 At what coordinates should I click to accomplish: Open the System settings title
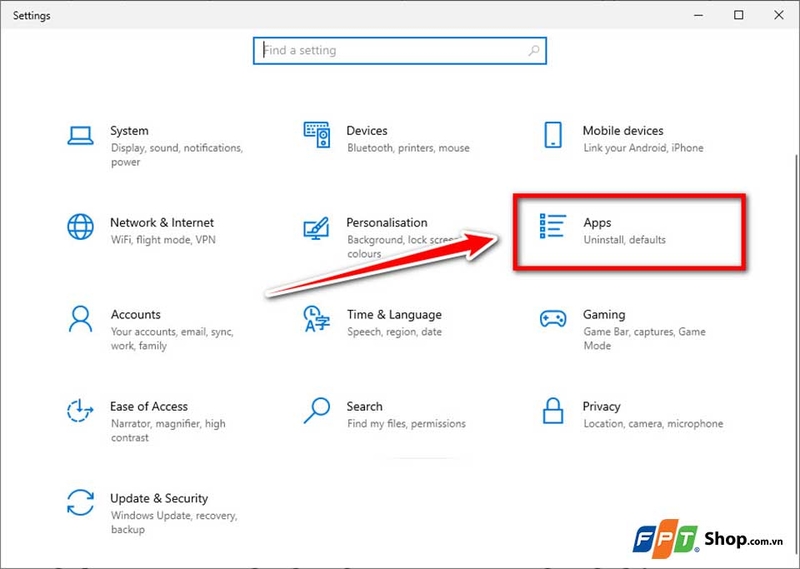(x=130, y=131)
